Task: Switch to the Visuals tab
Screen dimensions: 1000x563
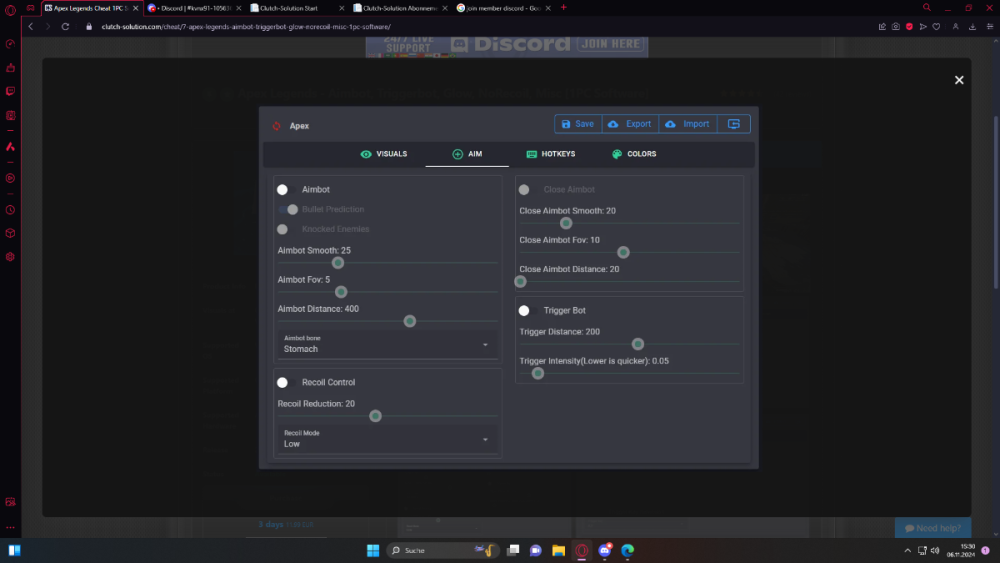Action: click(x=383, y=154)
